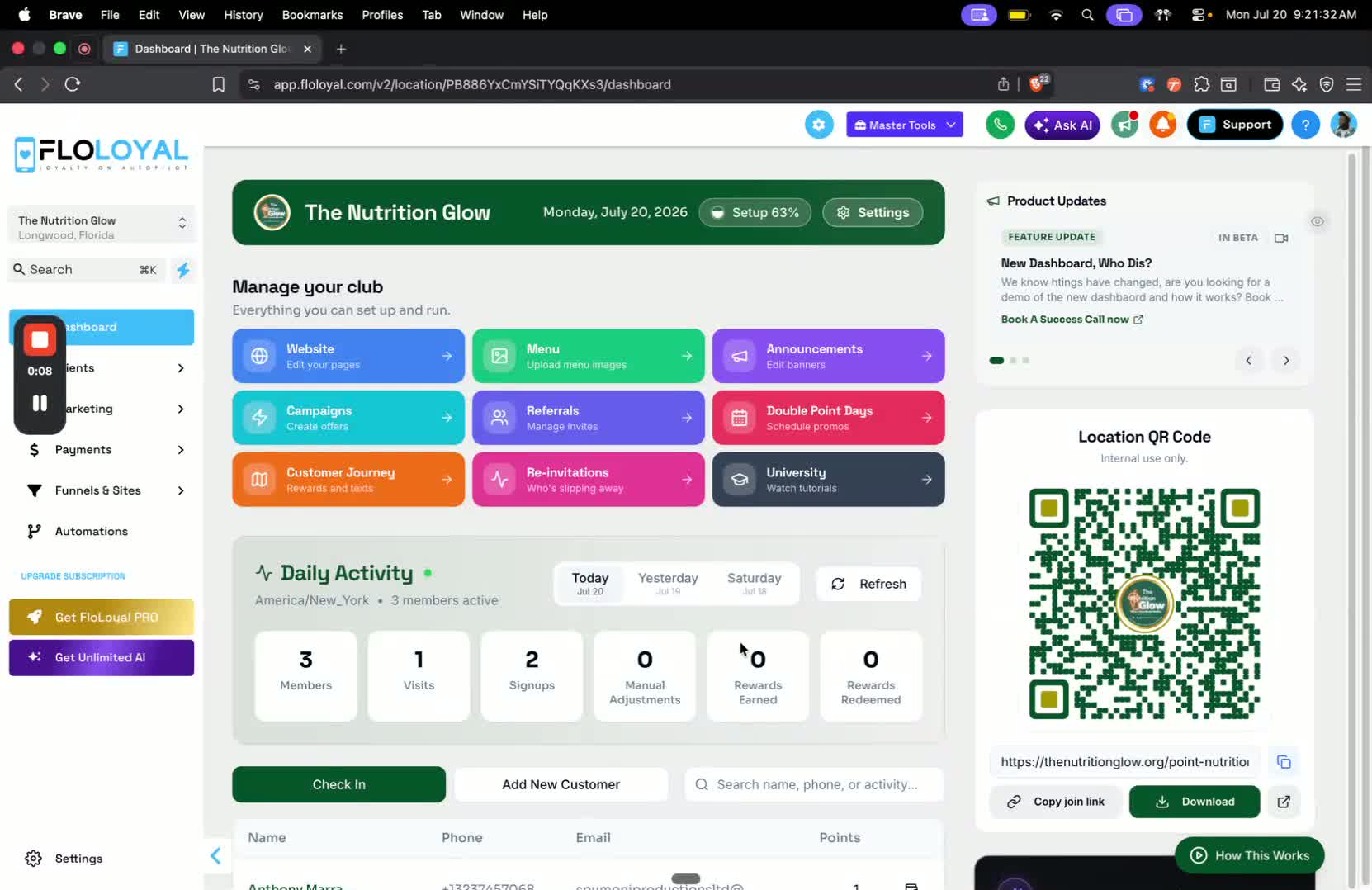Open the Support button

(x=1235, y=125)
